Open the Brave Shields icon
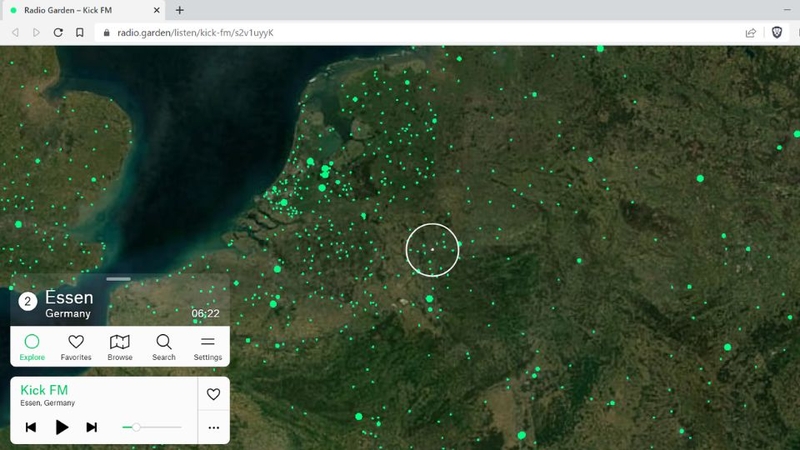This screenshot has width=800, height=450. (x=777, y=33)
